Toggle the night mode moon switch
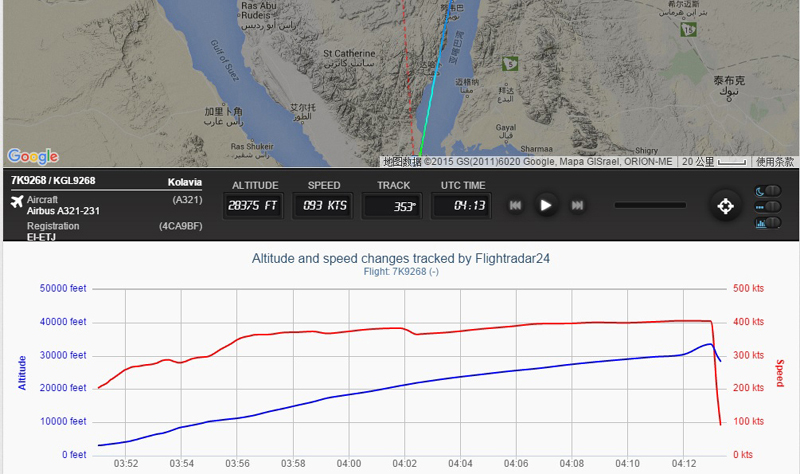The width and height of the screenshot is (800, 474). tap(765, 191)
